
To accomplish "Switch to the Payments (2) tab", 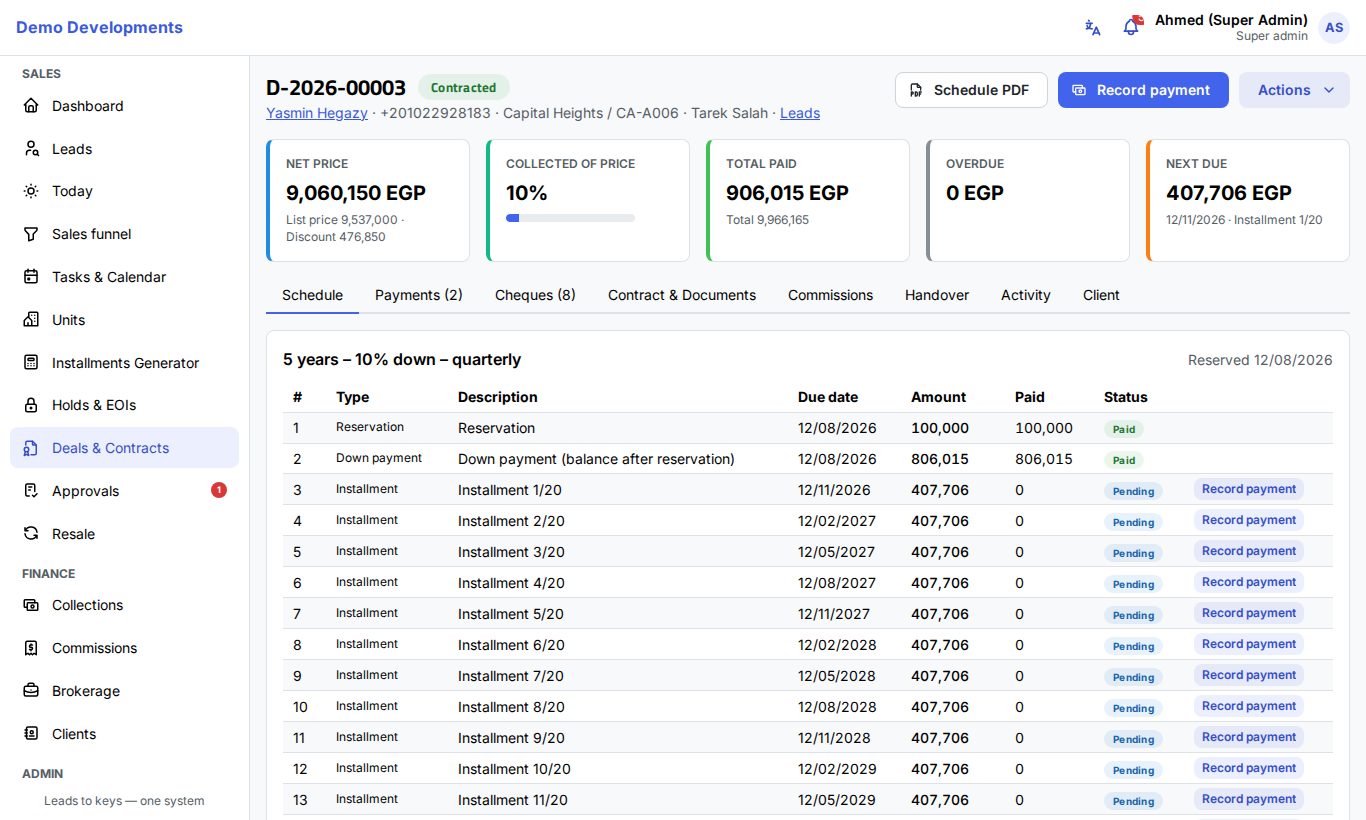I will pos(419,295).
